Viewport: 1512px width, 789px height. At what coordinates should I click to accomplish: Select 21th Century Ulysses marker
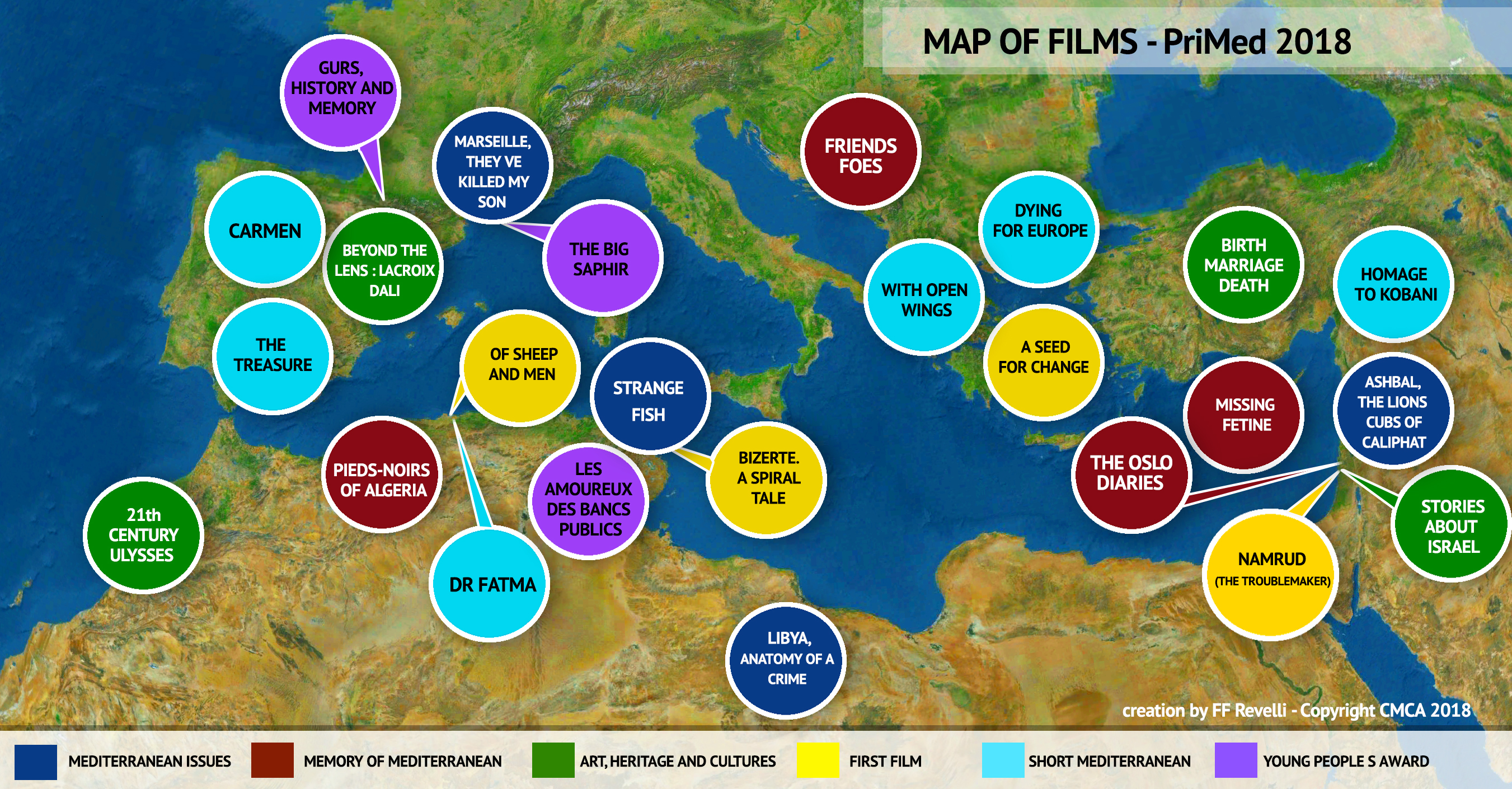pos(143,534)
